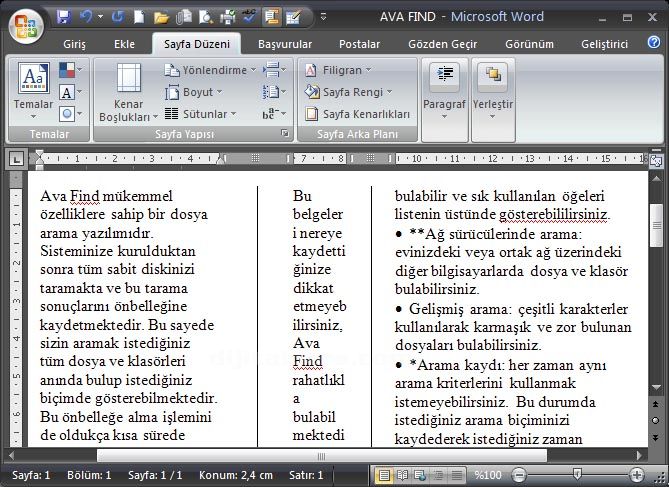Open the Yönlendirme orientation dropdown
Viewport: 669px width, 487px height.
pyautogui.click(x=210, y=70)
